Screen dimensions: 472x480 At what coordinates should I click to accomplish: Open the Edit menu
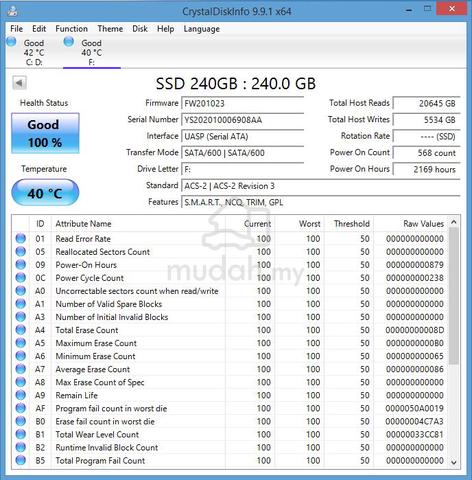[39, 29]
